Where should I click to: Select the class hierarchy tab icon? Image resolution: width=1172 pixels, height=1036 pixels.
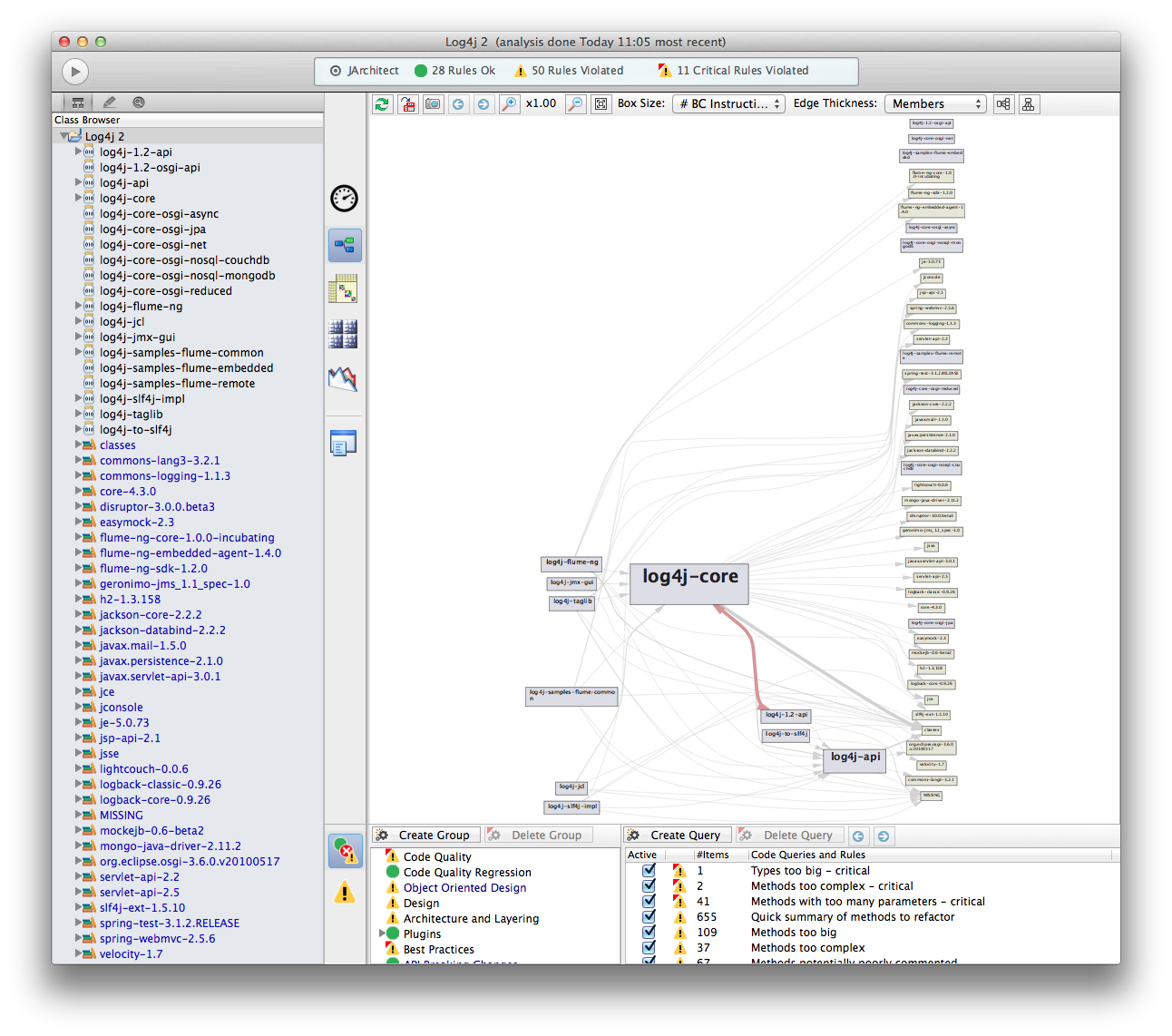pyautogui.click(x=78, y=103)
